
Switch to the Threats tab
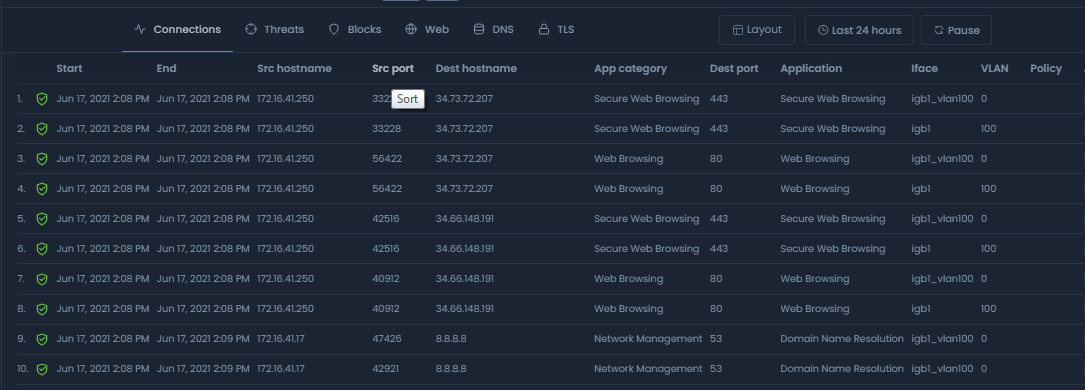click(275, 30)
